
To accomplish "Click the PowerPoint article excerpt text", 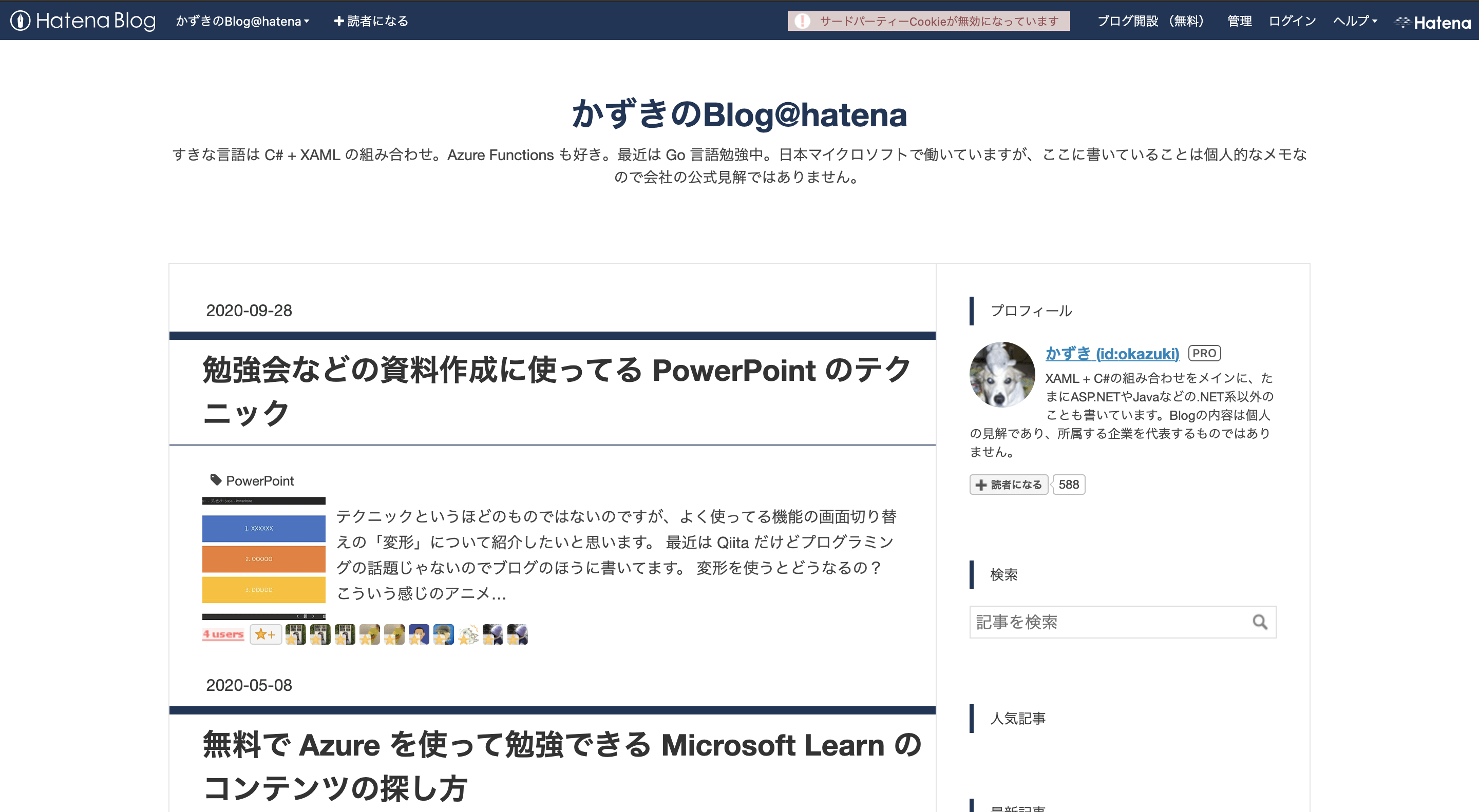I will click(616, 555).
